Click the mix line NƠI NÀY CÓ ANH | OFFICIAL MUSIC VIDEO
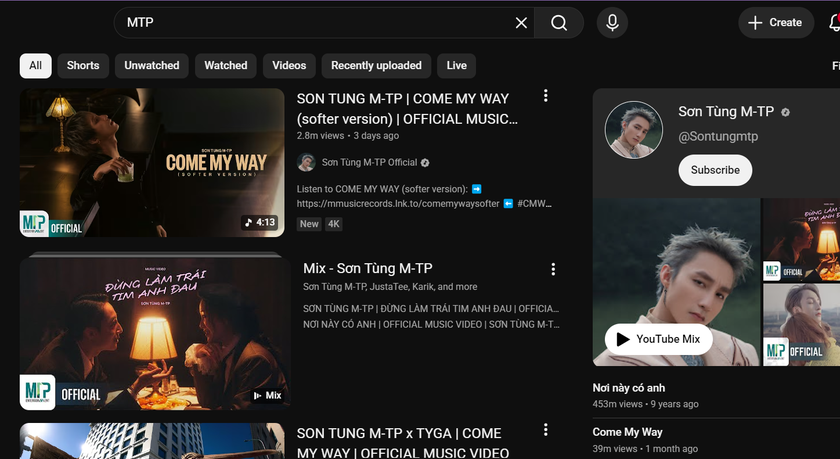Image resolution: width=840 pixels, height=459 pixels. pos(431,324)
